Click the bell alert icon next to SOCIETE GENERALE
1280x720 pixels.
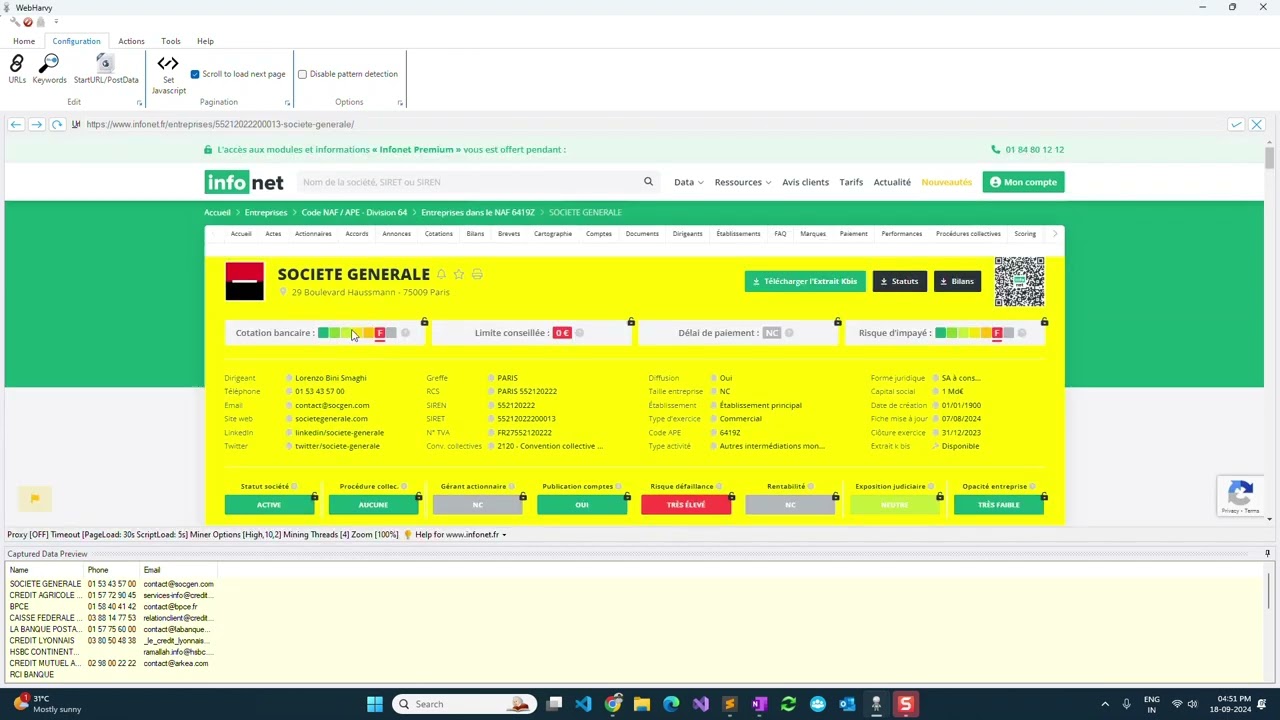point(441,274)
